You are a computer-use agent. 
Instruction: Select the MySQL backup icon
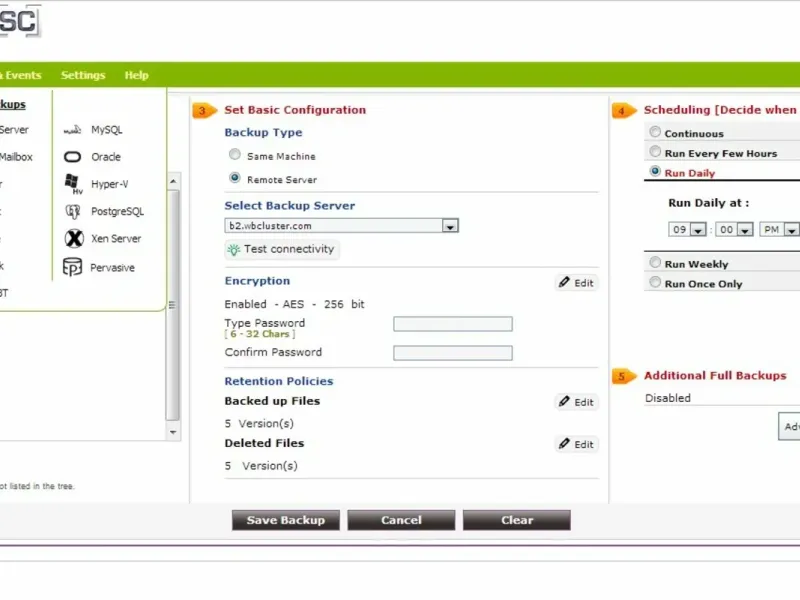[72, 130]
